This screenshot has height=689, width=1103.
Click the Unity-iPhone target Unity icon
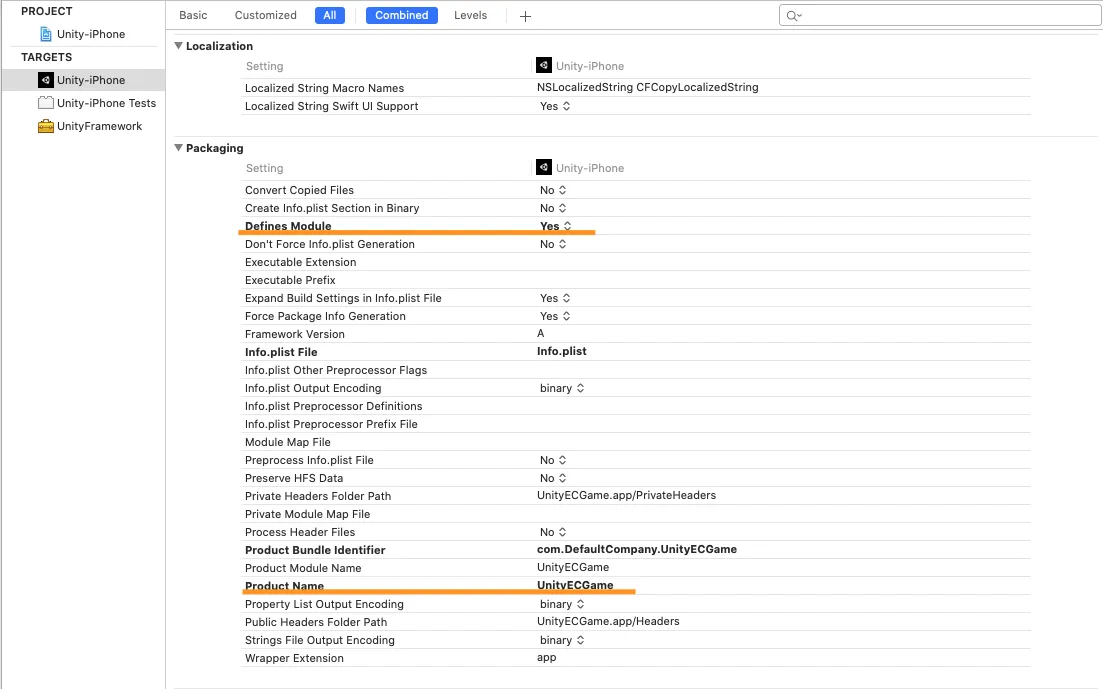[x=46, y=80]
